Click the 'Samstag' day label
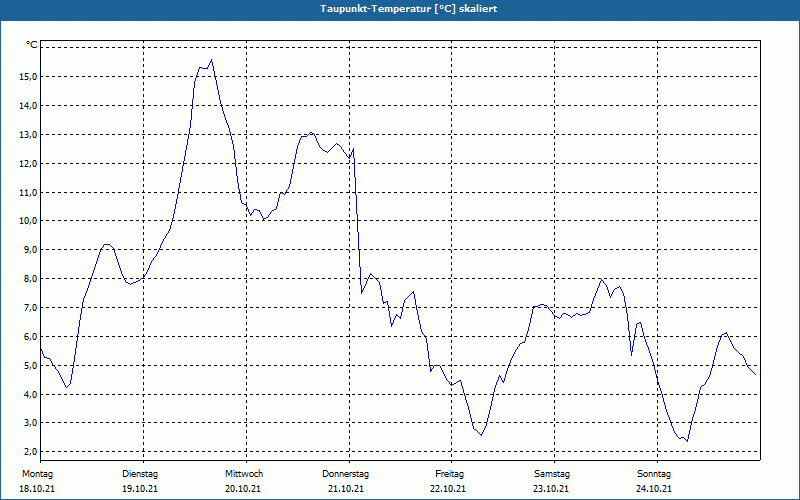Viewport: 800px width, 500px height. [x=552, y=474]
